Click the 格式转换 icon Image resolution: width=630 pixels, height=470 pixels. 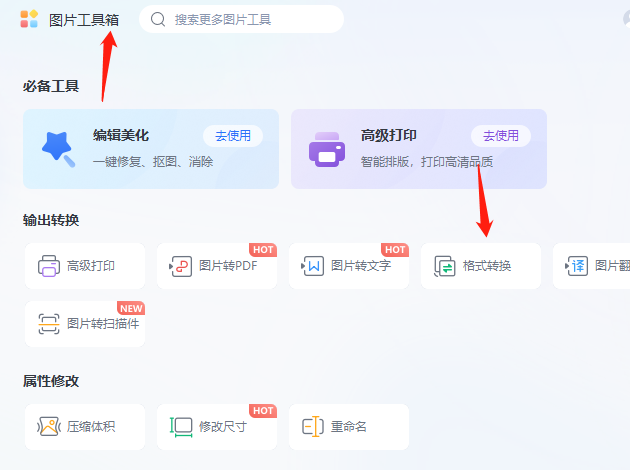pos(445,266)
